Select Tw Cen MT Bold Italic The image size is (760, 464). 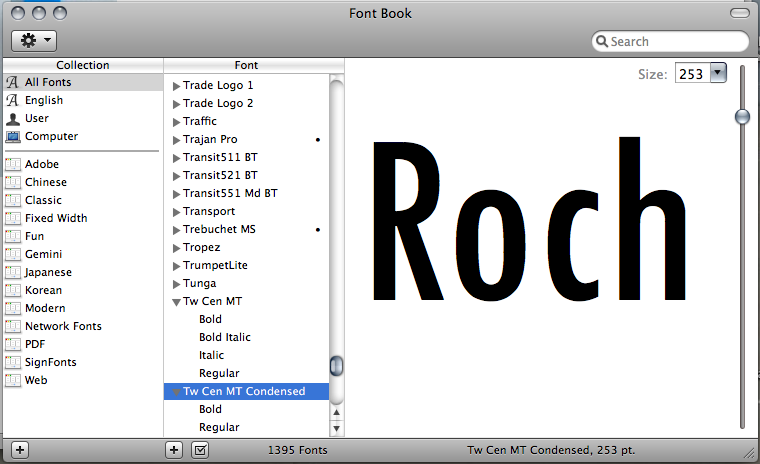tap(224, 337)
